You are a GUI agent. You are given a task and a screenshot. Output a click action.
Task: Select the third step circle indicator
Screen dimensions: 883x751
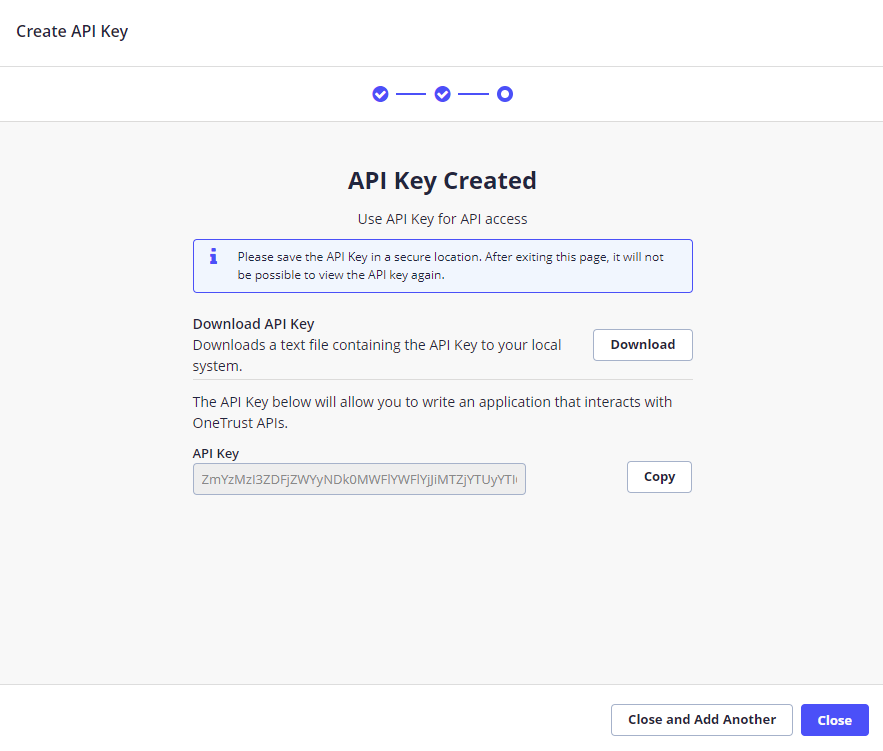(505, 93)
